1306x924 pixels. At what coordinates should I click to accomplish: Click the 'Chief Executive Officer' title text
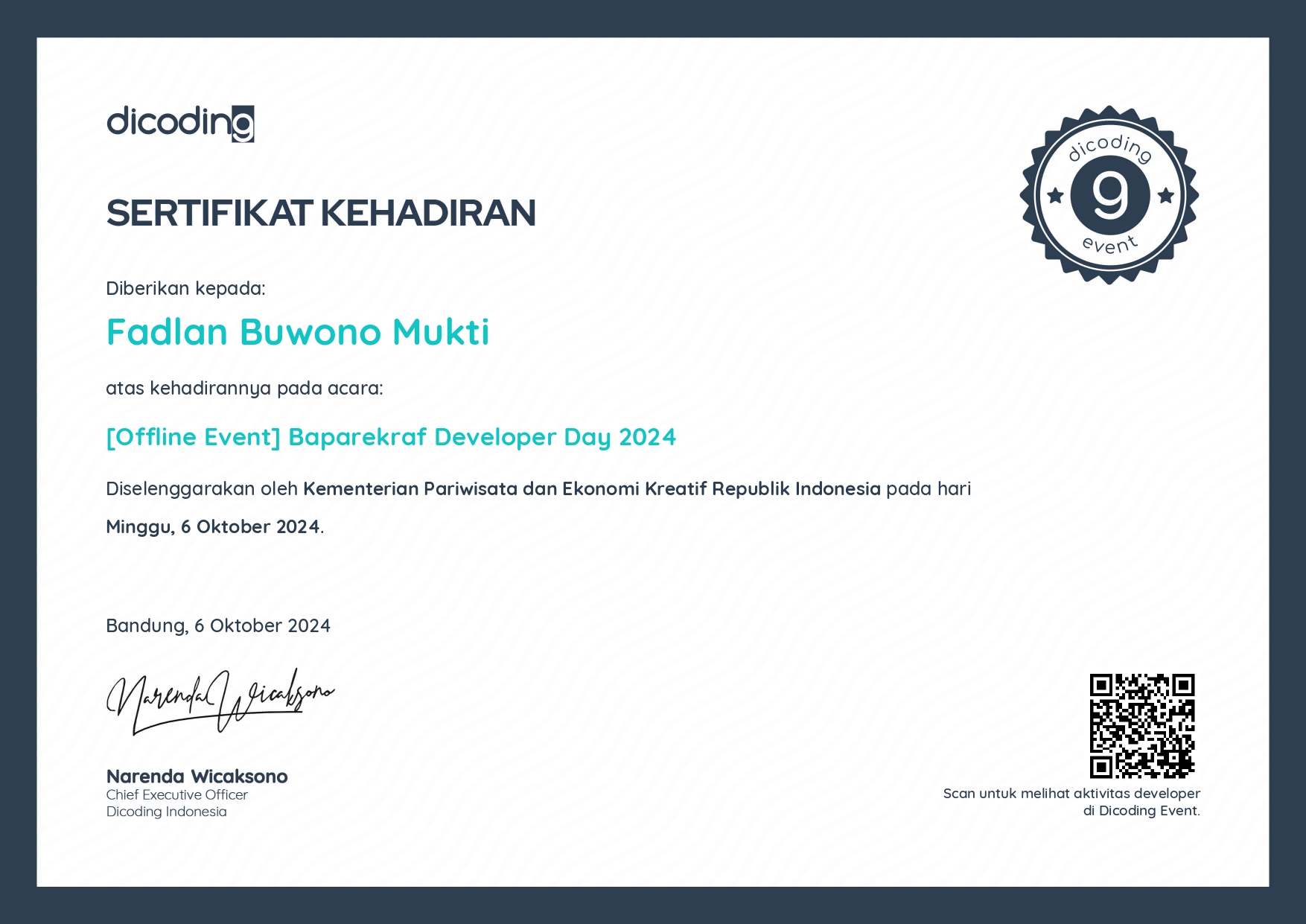(x=176, y=795)
